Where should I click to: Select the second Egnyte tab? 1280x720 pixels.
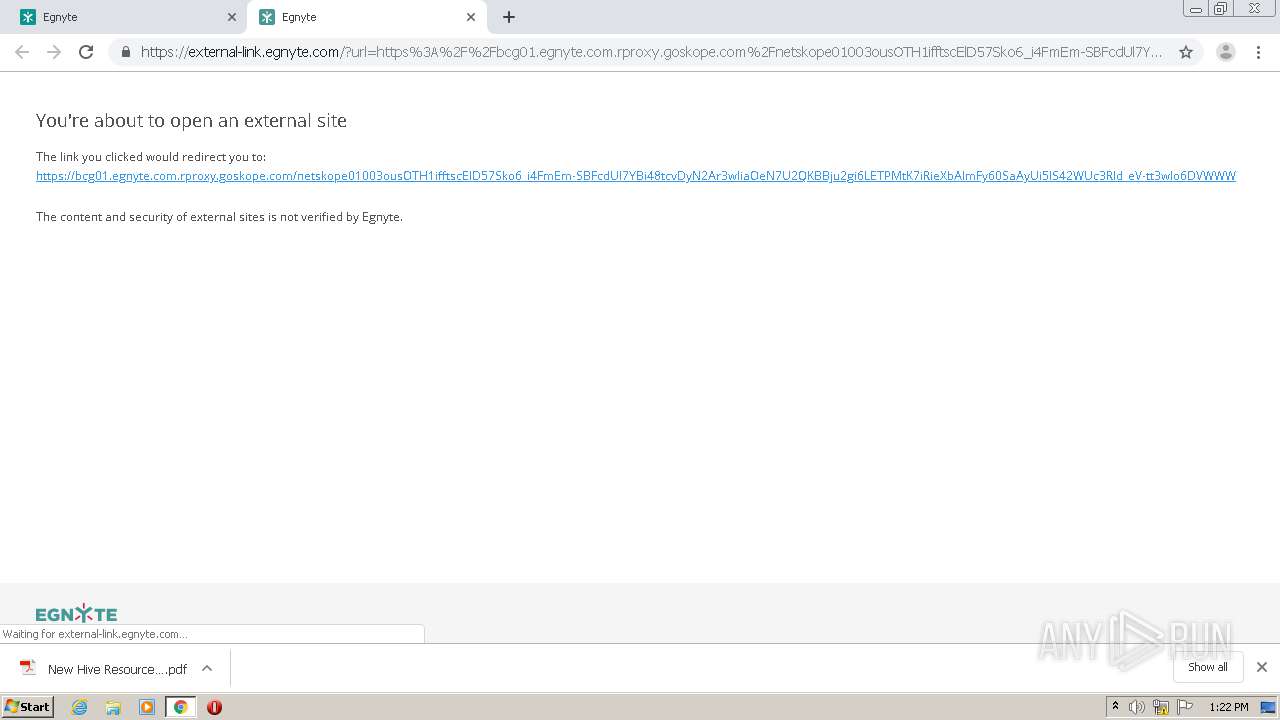click(367, 17)
